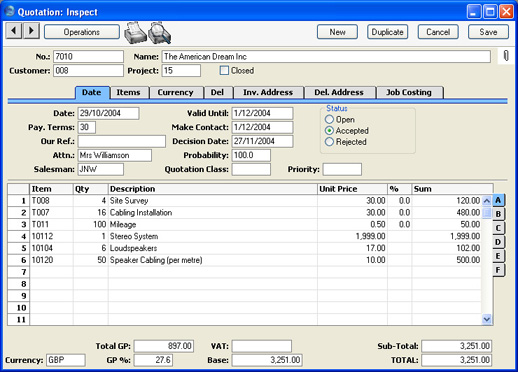Click the globe icon in title bar

pos(10,12)
